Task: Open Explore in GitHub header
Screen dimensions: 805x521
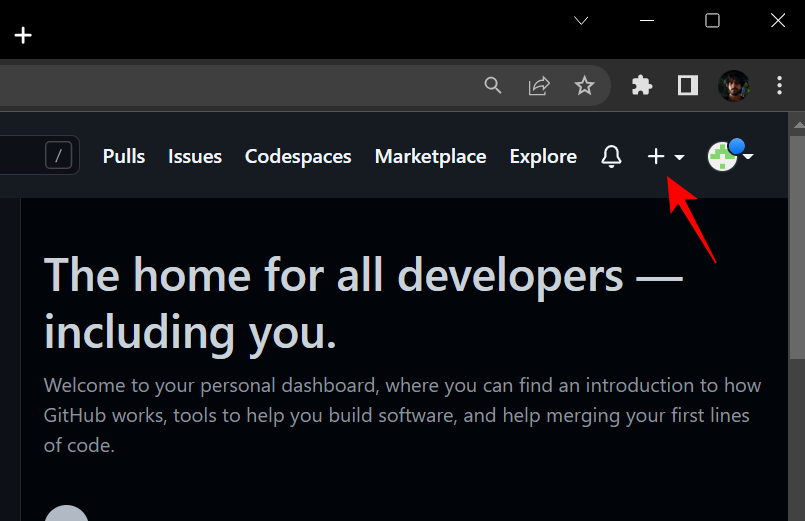Action: [543, 157]
